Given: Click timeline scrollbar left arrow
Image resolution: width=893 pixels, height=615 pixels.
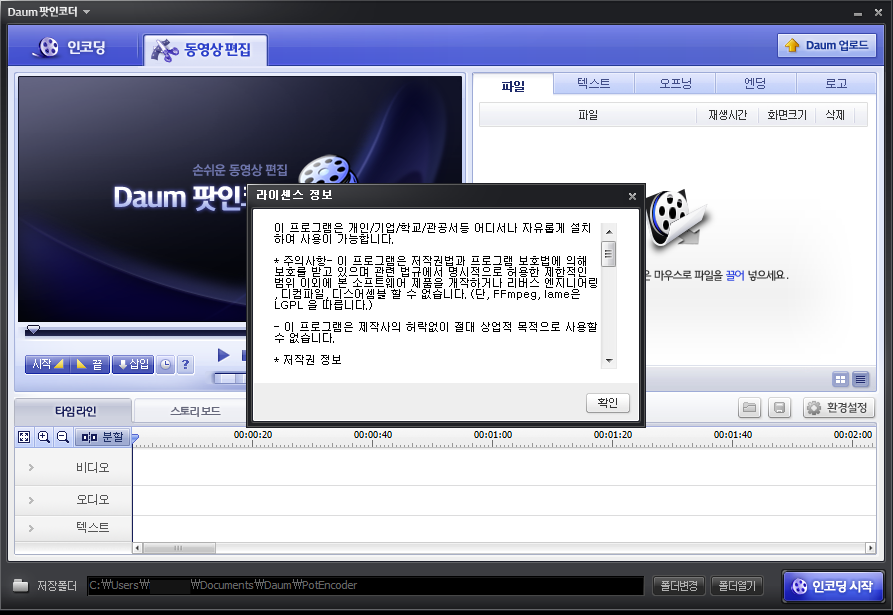Looking at the screenshot, I should [x=137, y=548].
